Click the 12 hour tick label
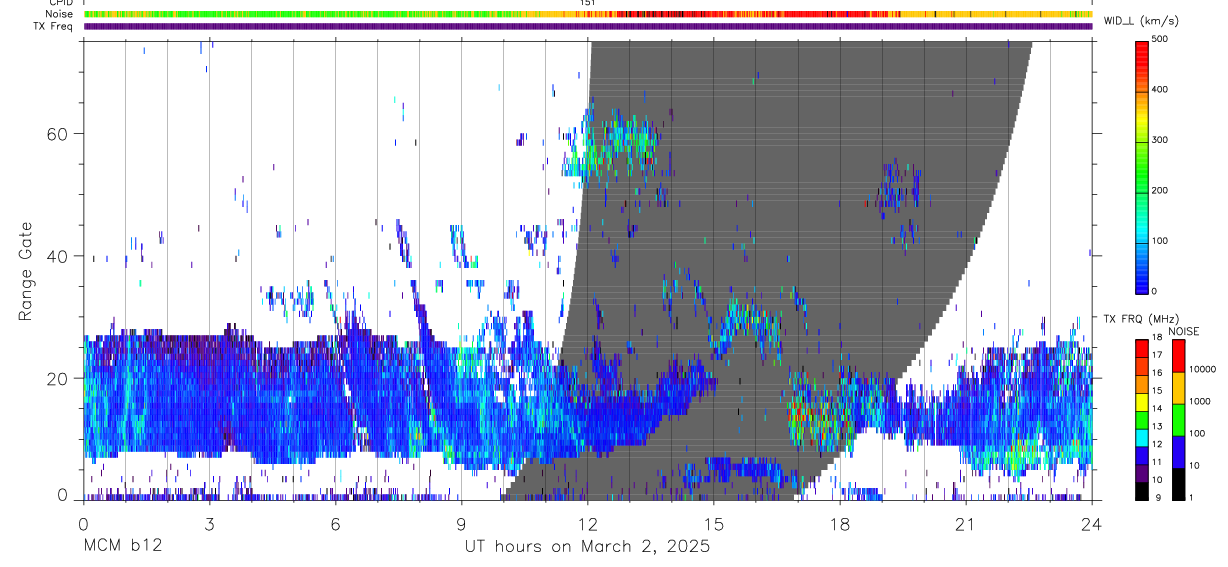Screen dimensions: 1228x567 [x=587, y=524]
